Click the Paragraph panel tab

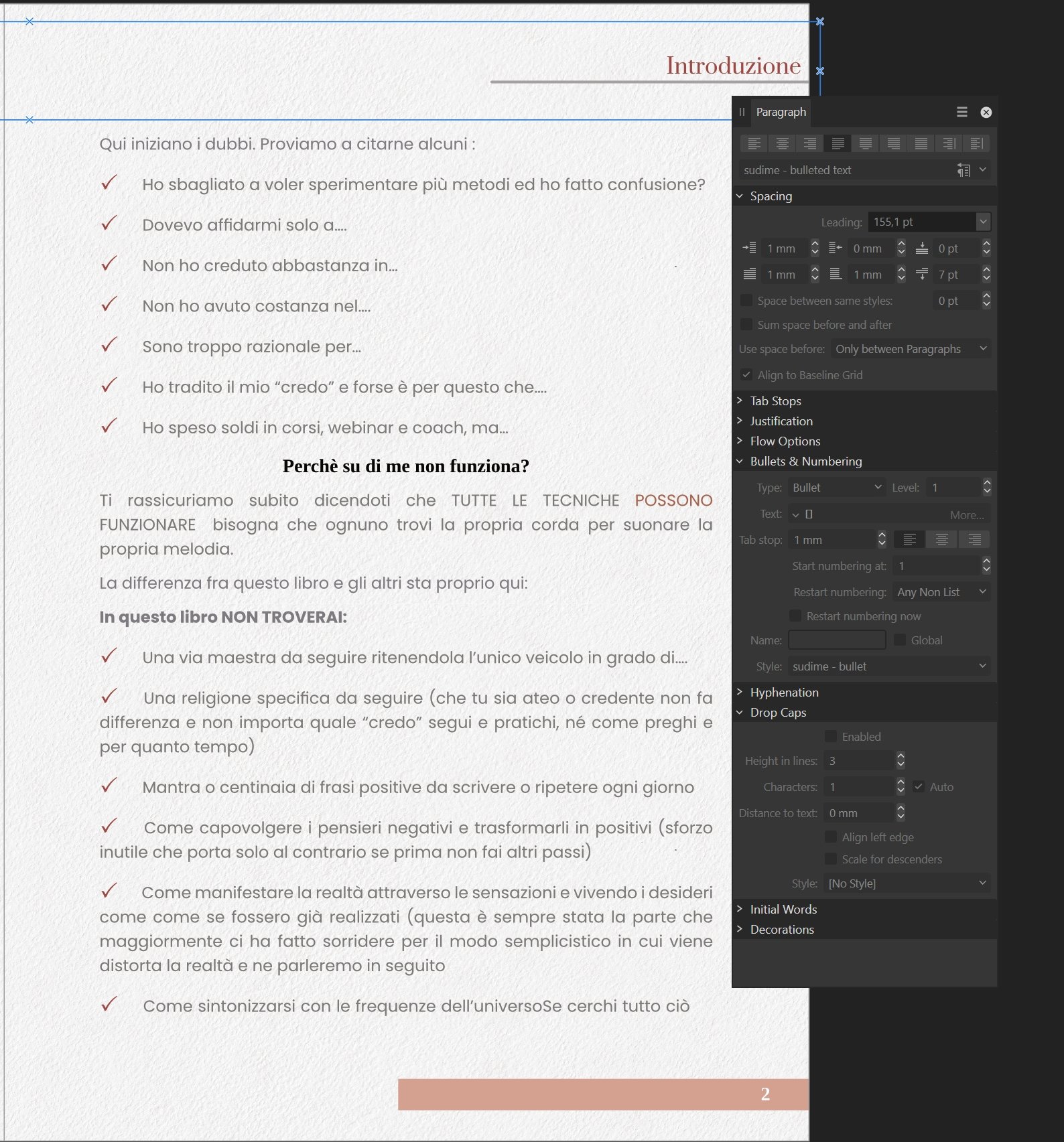781,112
